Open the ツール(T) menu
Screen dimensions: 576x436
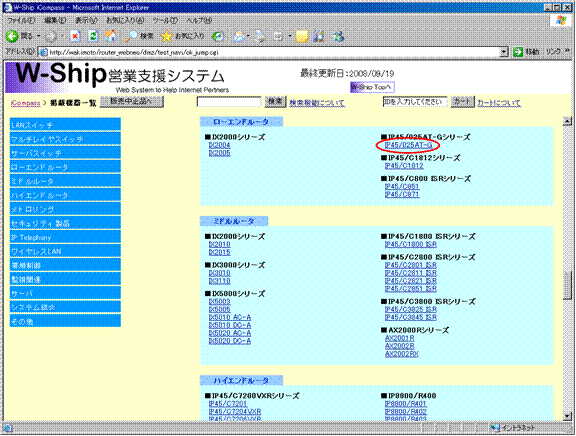[x=165, y=21]
